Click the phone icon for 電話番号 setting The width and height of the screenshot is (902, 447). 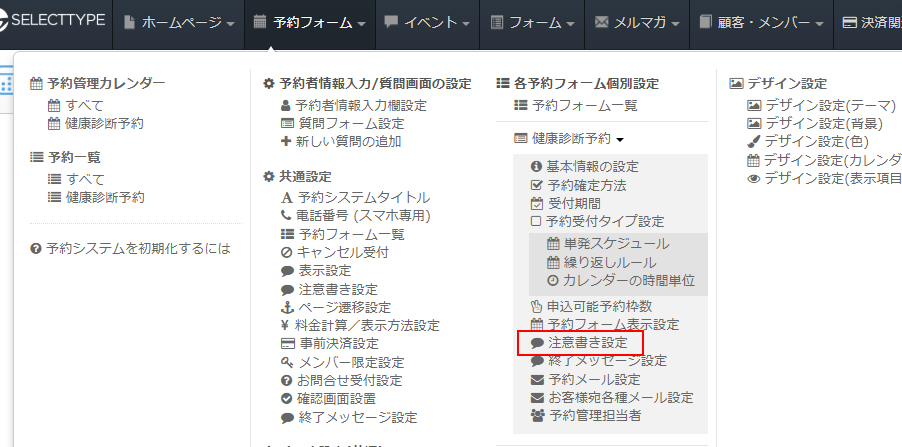pyautogui.click(x=287, y=215)
